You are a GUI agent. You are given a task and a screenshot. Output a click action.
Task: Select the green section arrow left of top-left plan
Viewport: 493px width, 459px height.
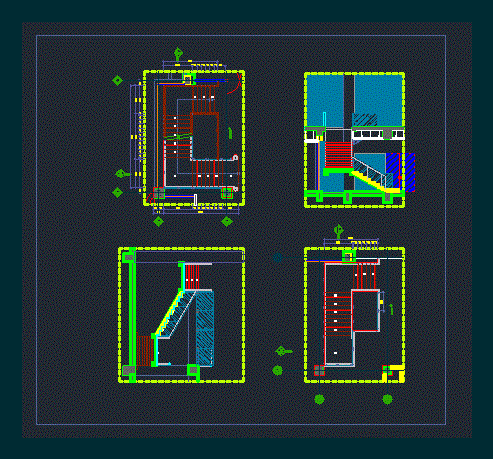point(122,174)
